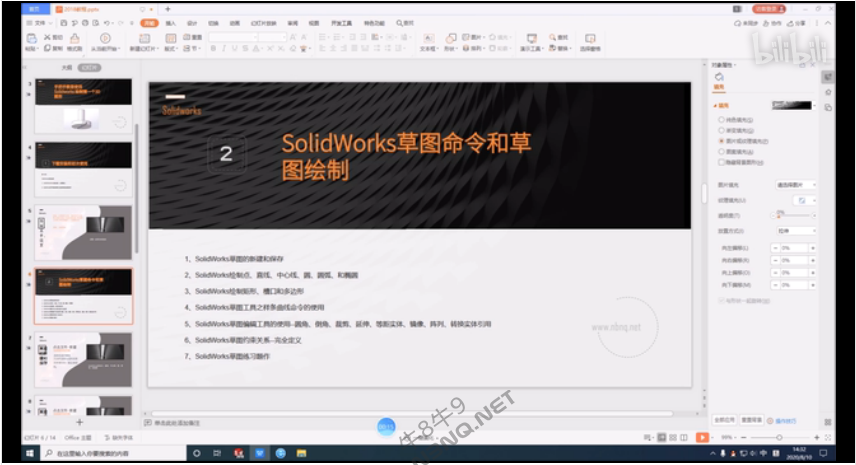Click the Copy (复制) icon
The image size is (856, 465).
point(47,49)
